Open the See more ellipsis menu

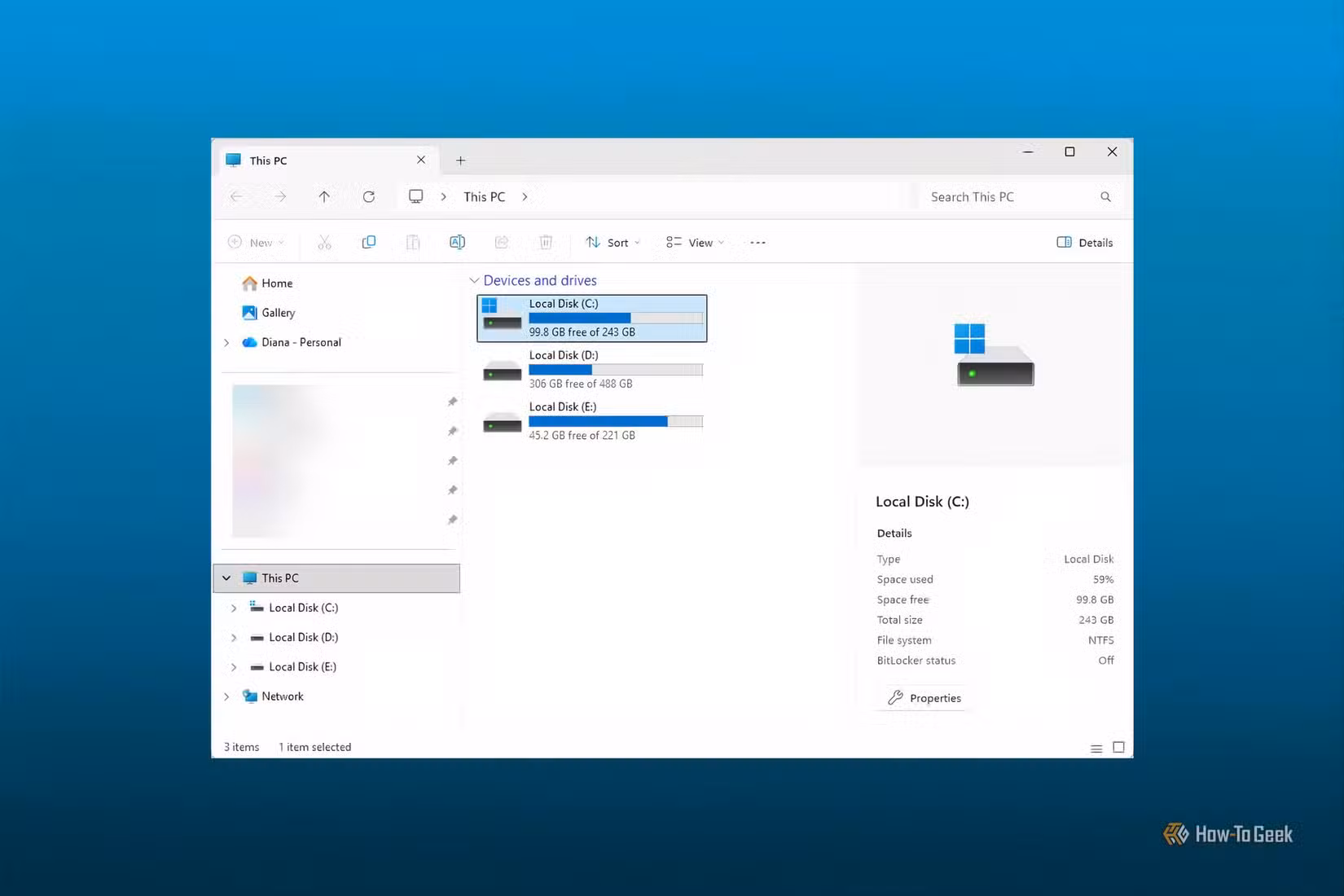click(x=758, y=243)
